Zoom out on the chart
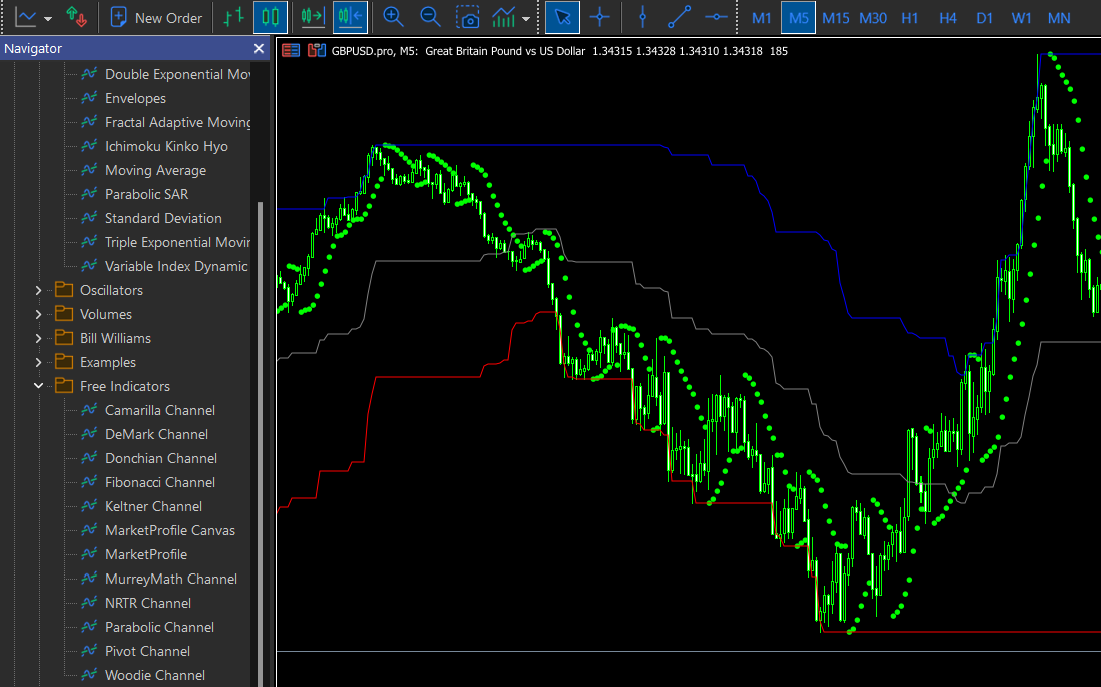 click(x=430, y=18)
